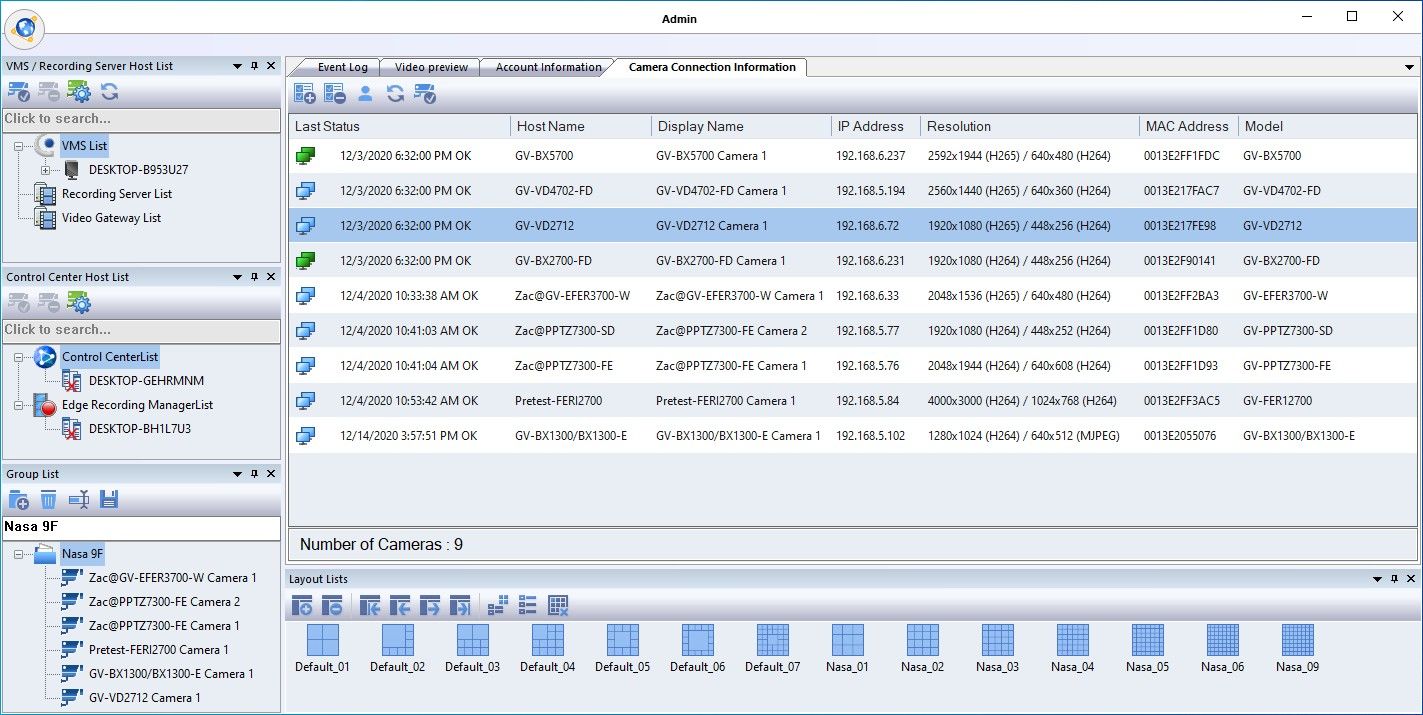Open the Layout Lists panel dropdown arrow
The image size is (1423, 715).
(x=1374, y=579)
